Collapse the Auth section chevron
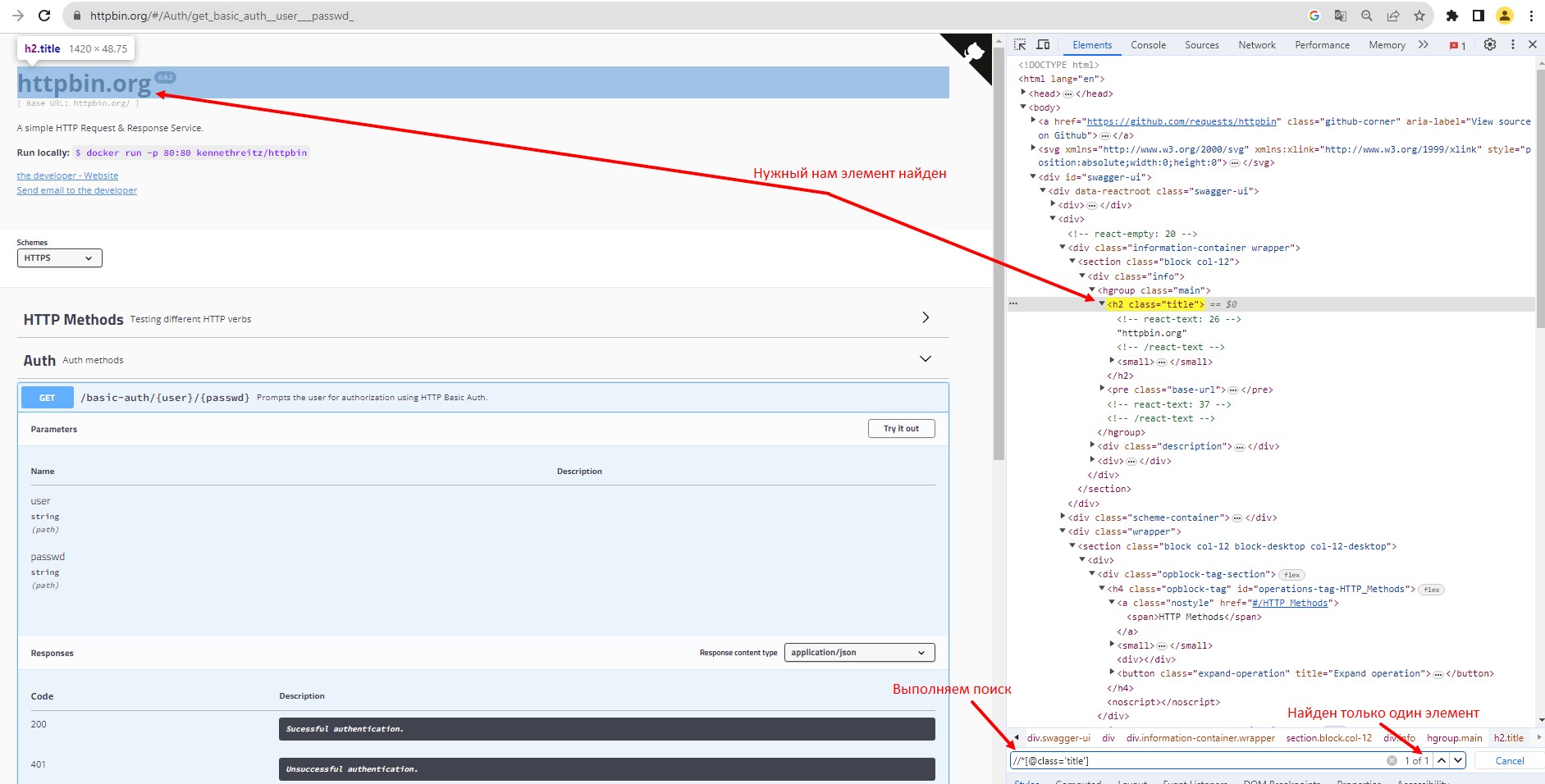 tap(926, 359)
